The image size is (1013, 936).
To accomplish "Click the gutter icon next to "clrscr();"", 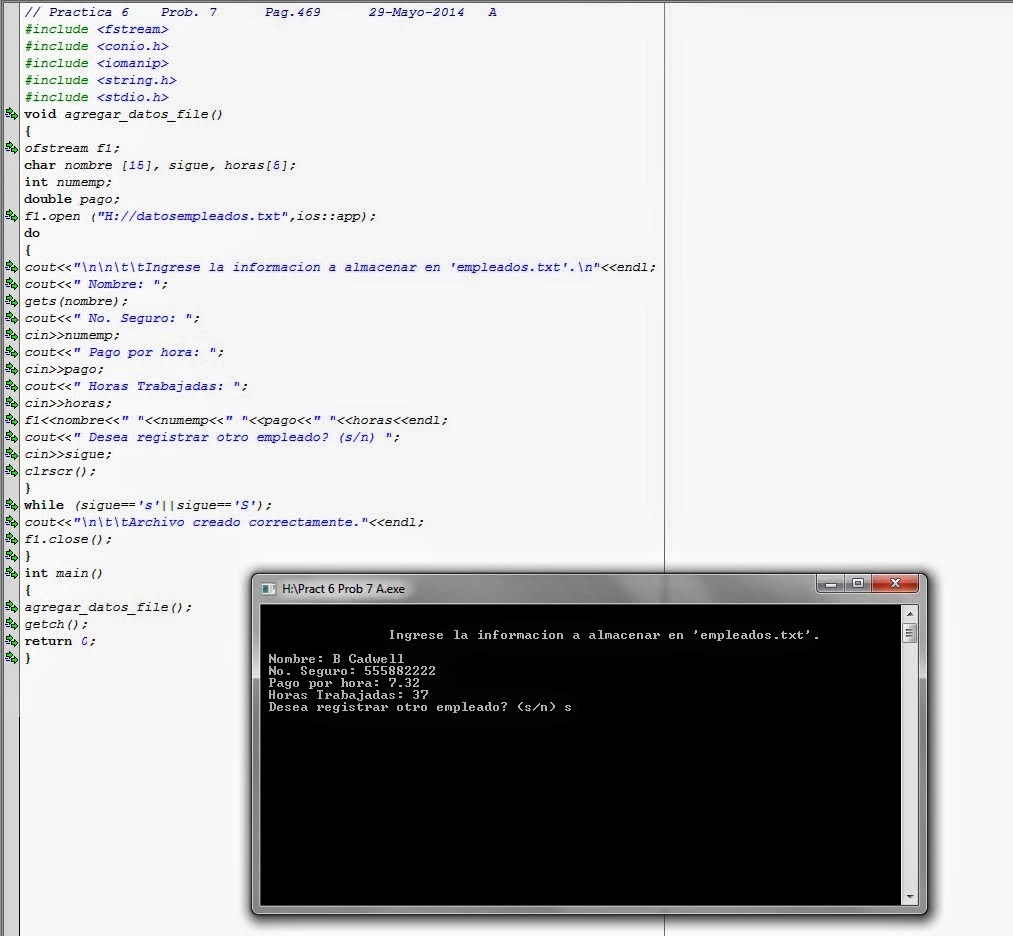I will click(x=10, y=471).
